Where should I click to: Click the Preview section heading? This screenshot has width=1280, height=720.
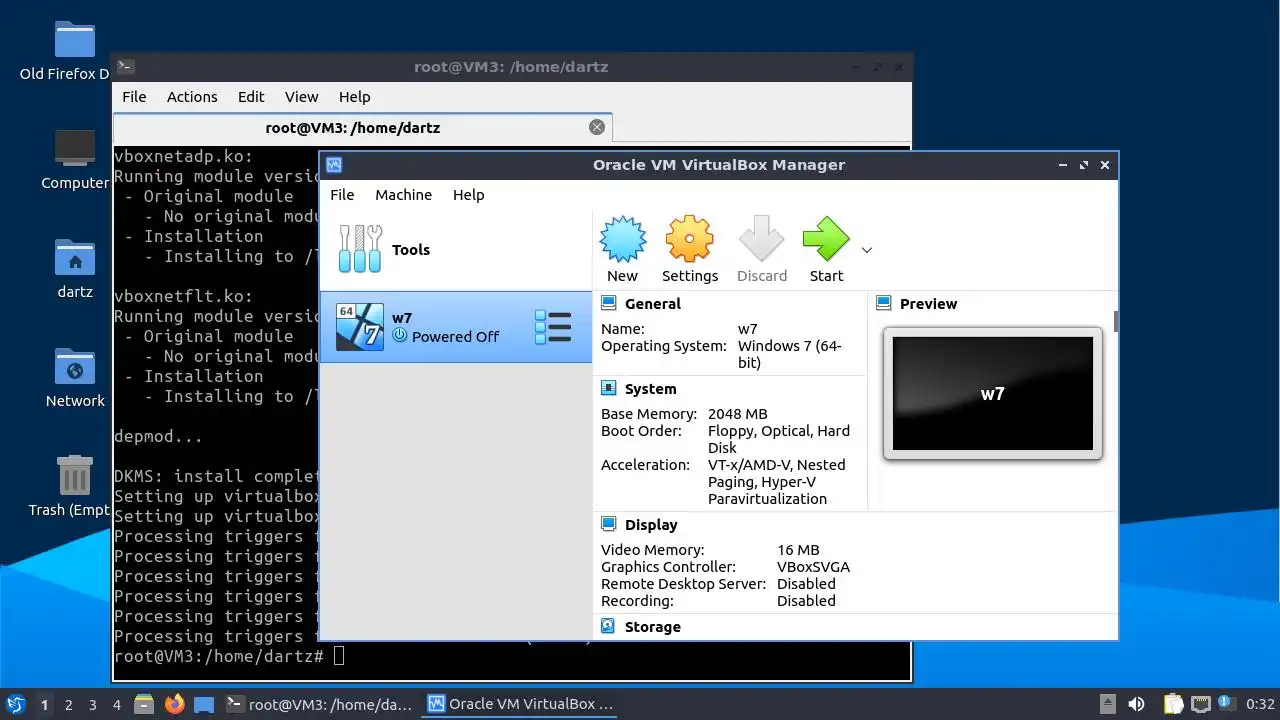[928, 304]
